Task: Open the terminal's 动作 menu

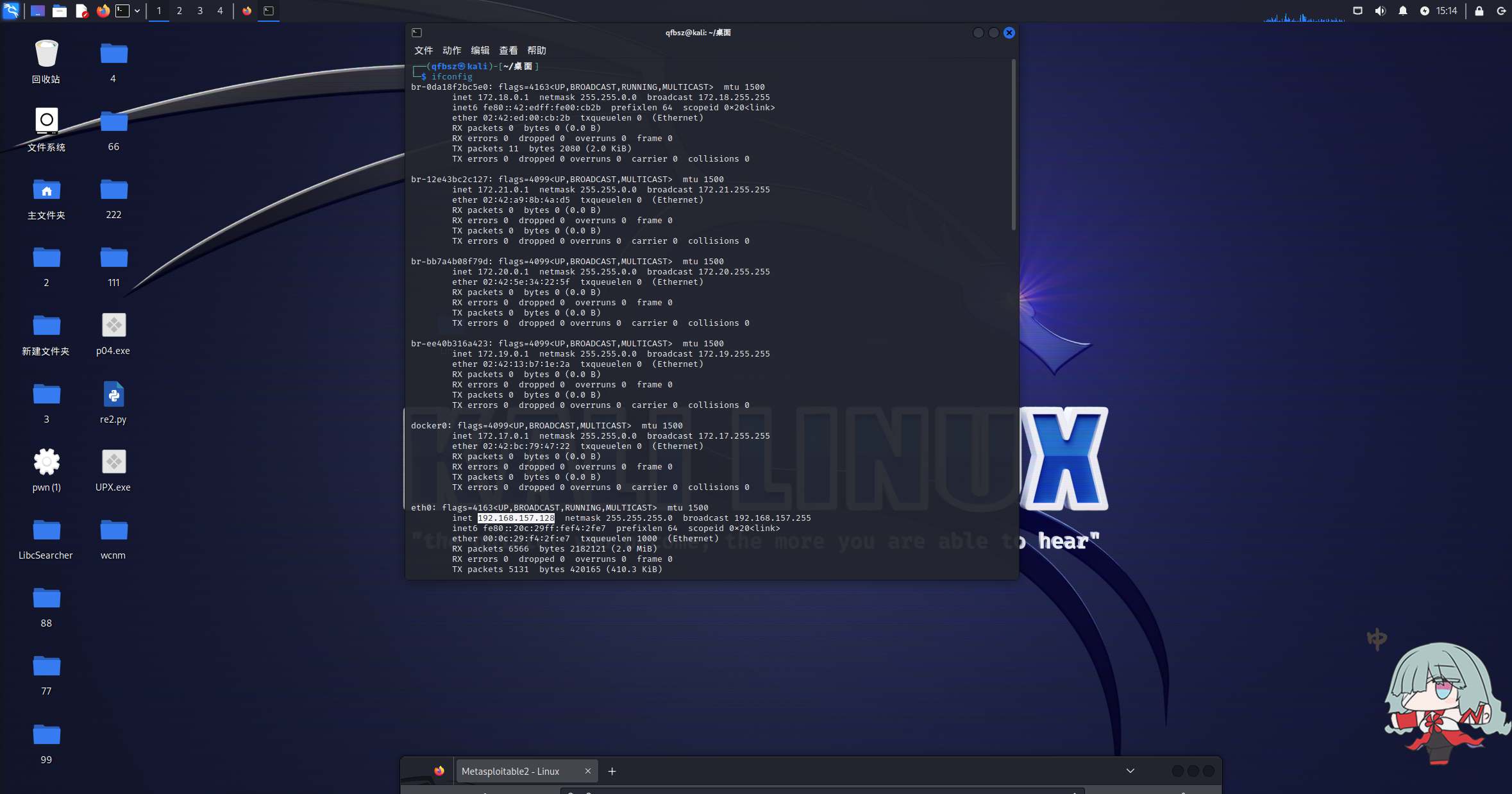Action: 451,51
